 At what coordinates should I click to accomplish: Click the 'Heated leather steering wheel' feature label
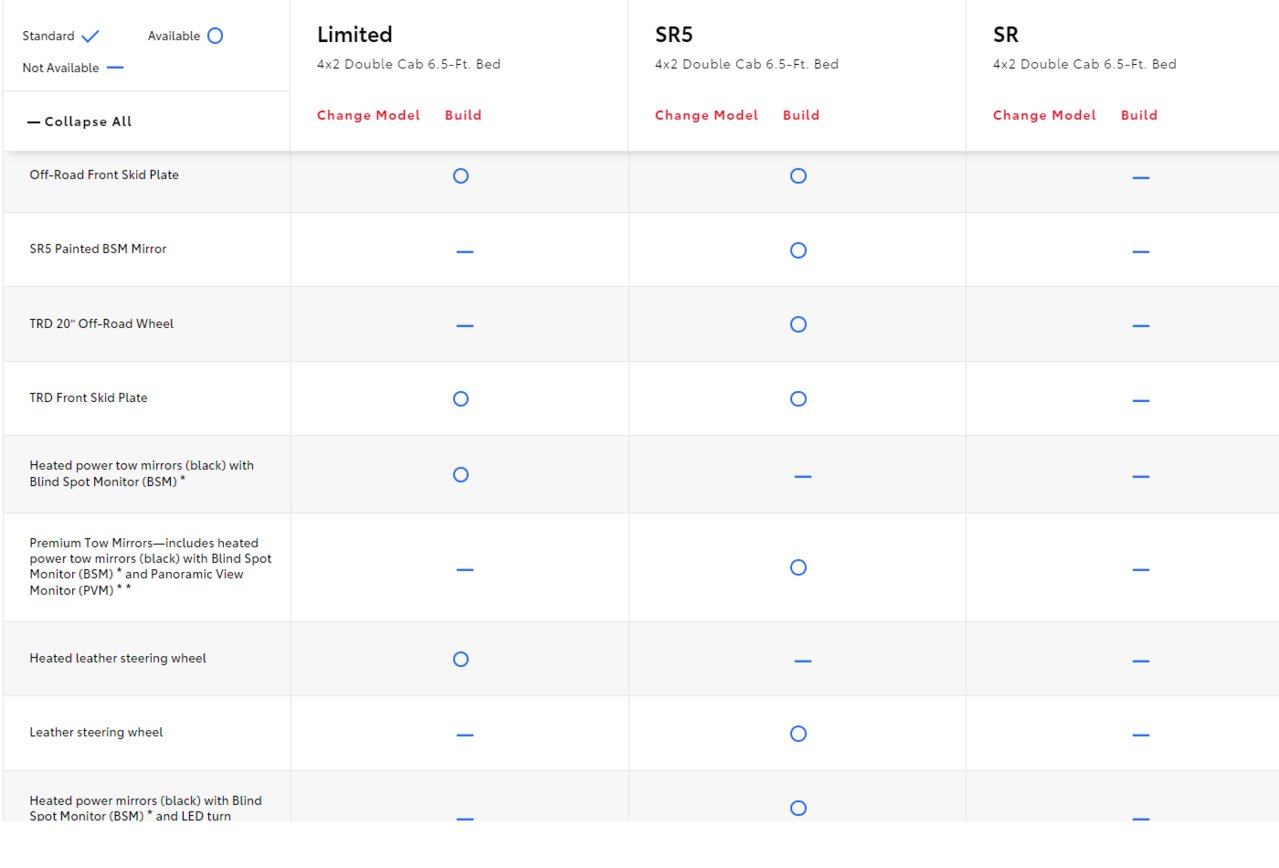(118, 659)
